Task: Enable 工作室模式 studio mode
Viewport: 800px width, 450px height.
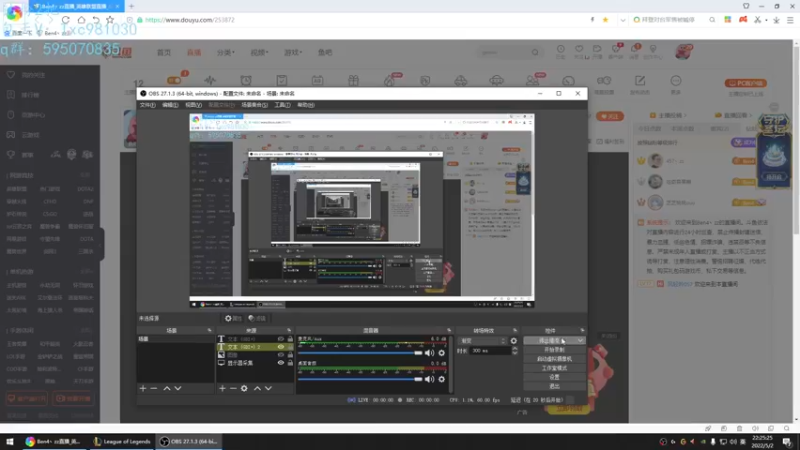Action: 554,368
